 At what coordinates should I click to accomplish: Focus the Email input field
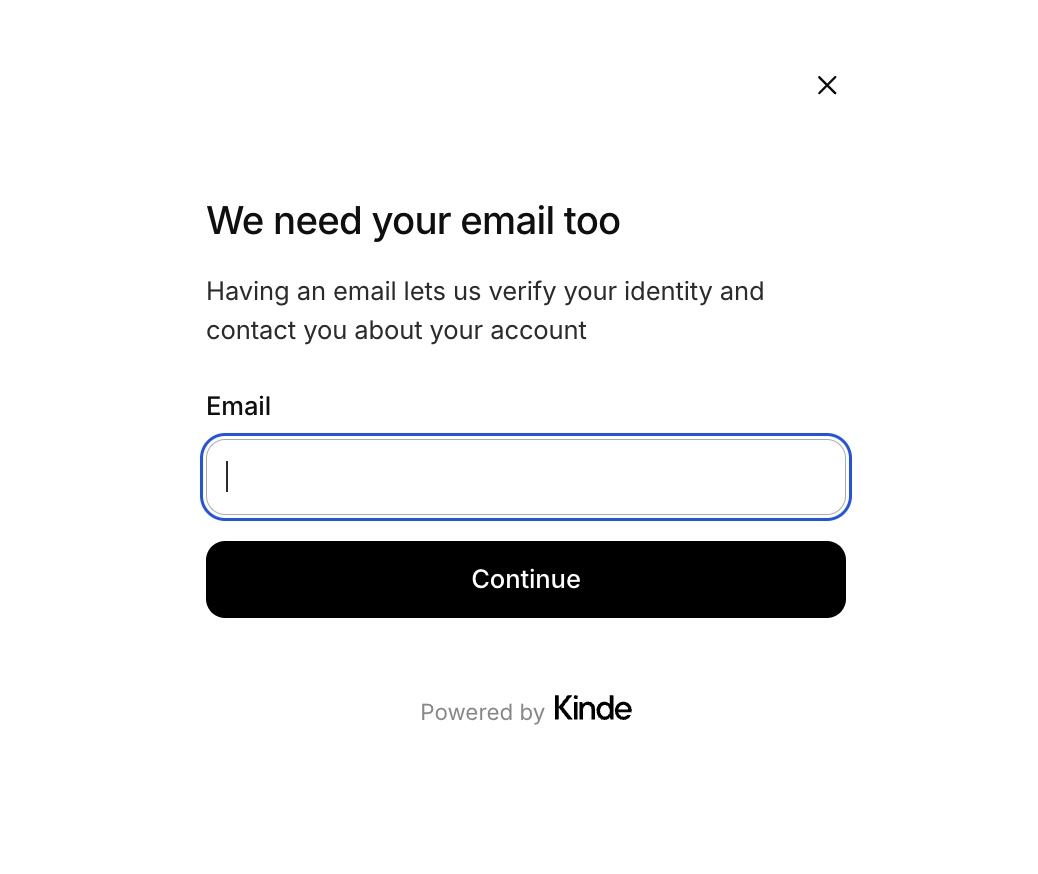click(x=526, y=477)
